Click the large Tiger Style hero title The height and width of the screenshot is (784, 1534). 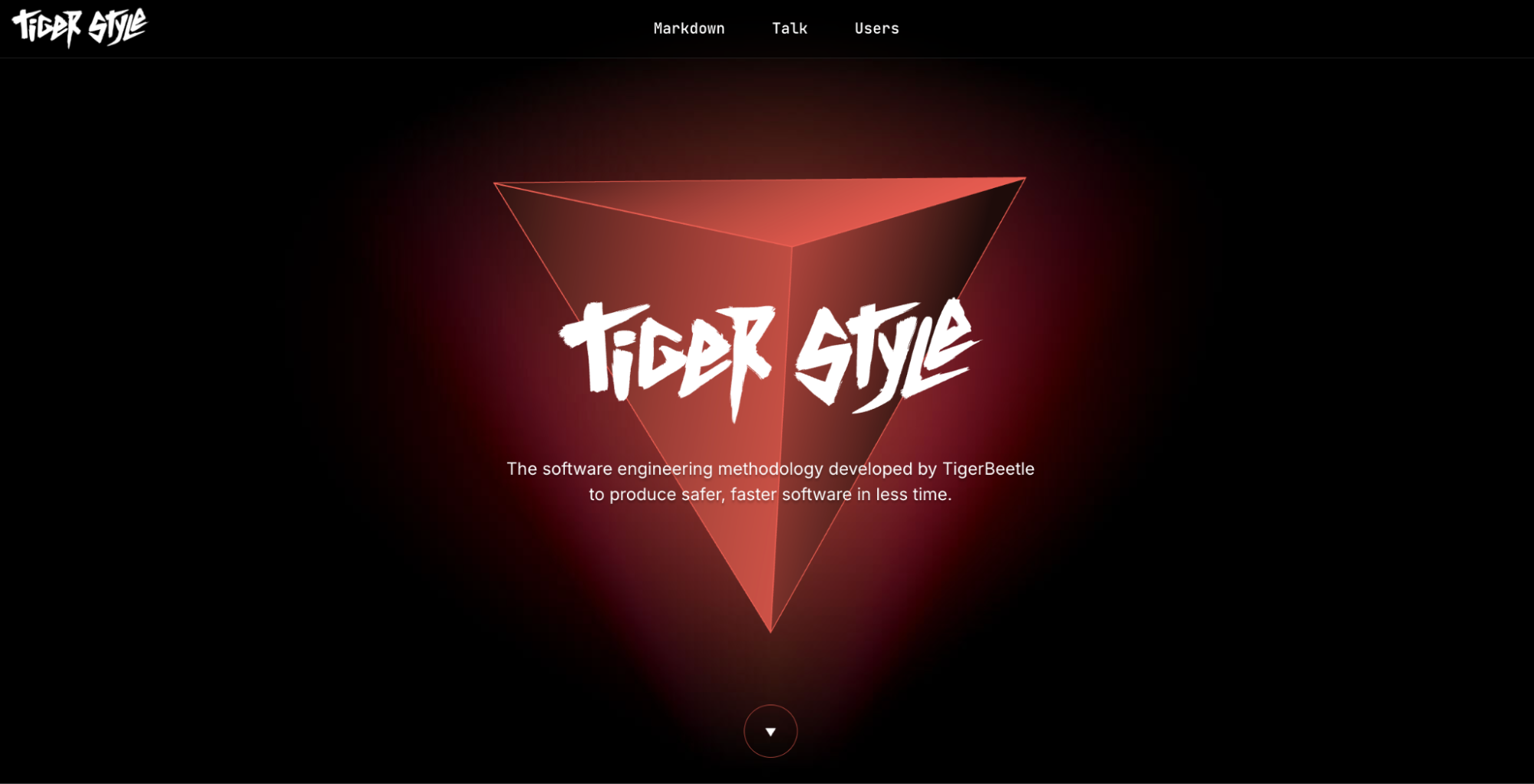point(770,359)
